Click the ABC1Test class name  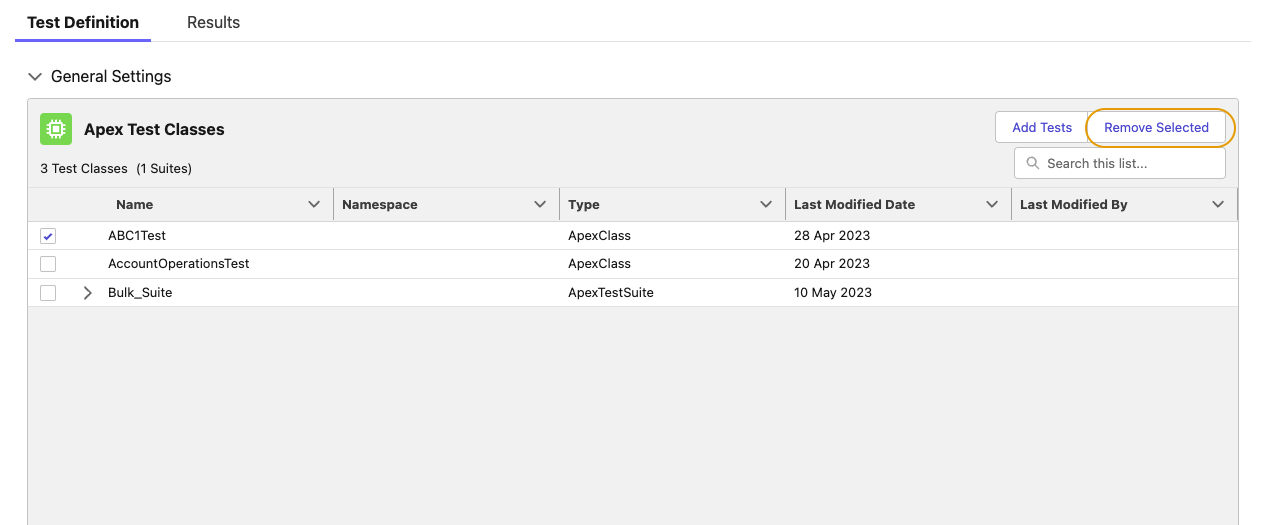(x=137, y=236)
